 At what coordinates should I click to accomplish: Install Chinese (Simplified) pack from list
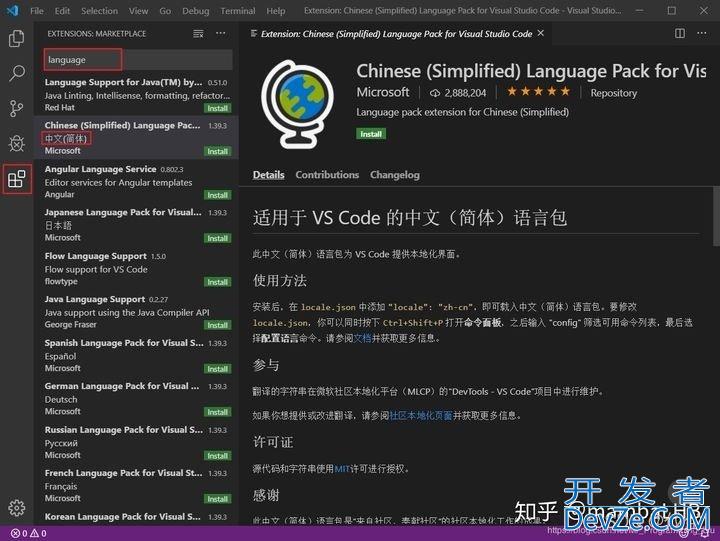pos(217,152)
